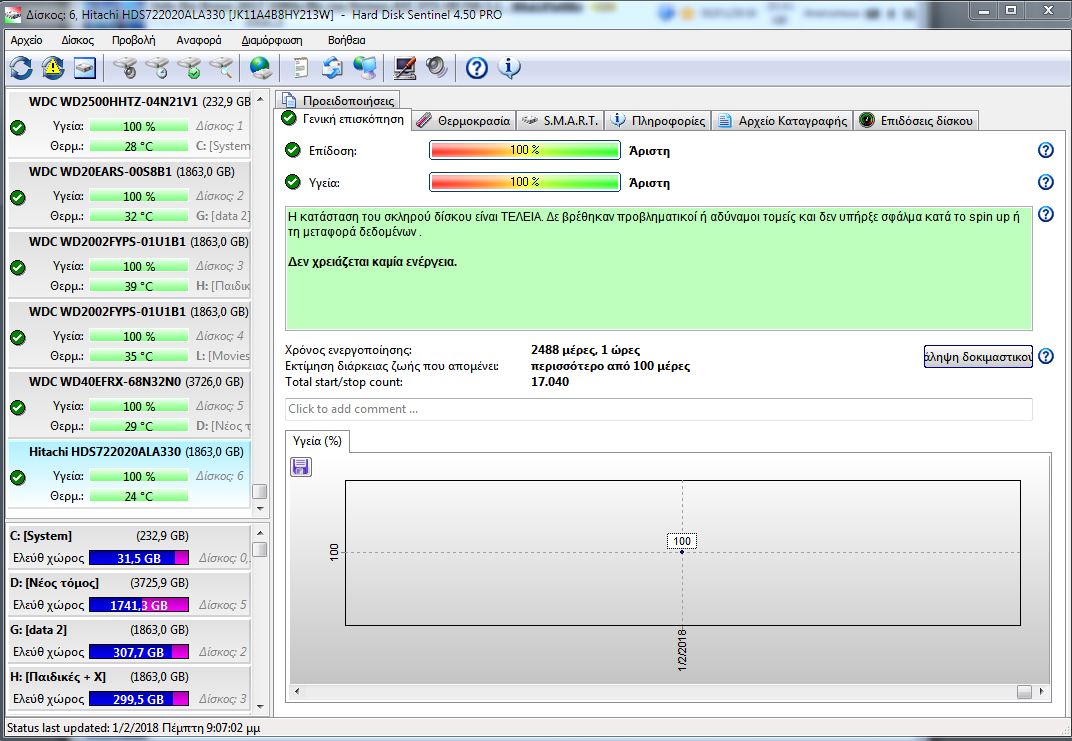Click the speaker sound toolbar icon
Screen dimensions: 1072x741
click(x=436, y=68)
